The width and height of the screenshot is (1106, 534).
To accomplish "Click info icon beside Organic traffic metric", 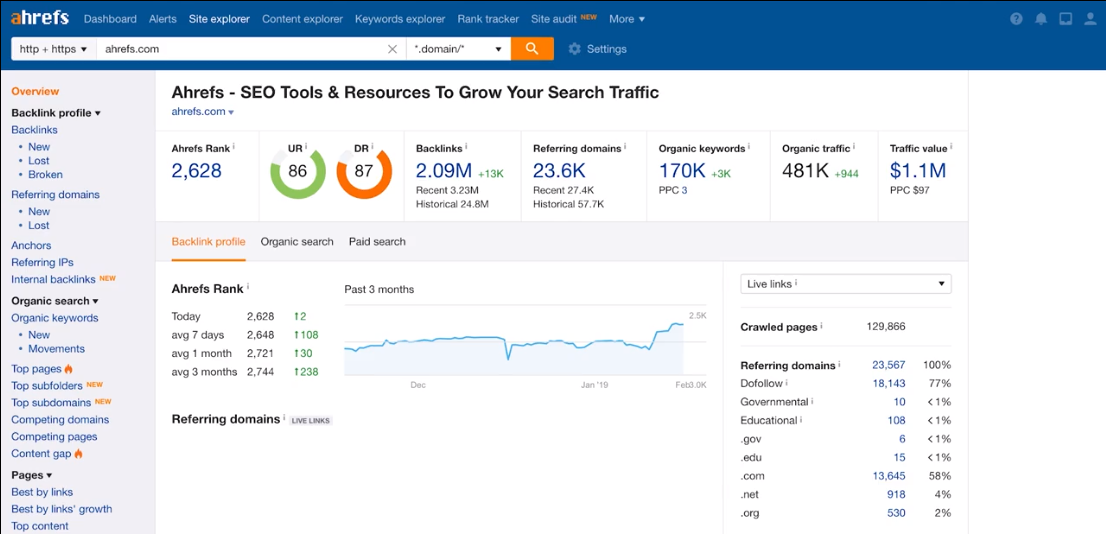I will click(x=855, y=147).
